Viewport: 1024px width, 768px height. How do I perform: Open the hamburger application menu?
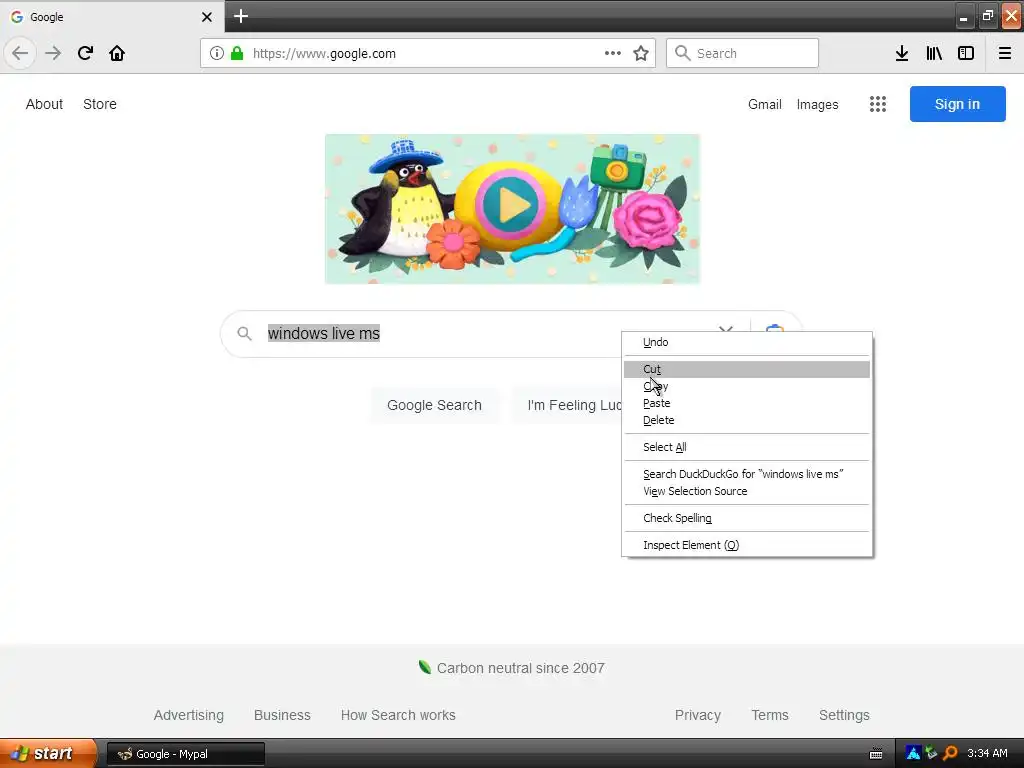pyautogui.click(x=1004, y=54)
